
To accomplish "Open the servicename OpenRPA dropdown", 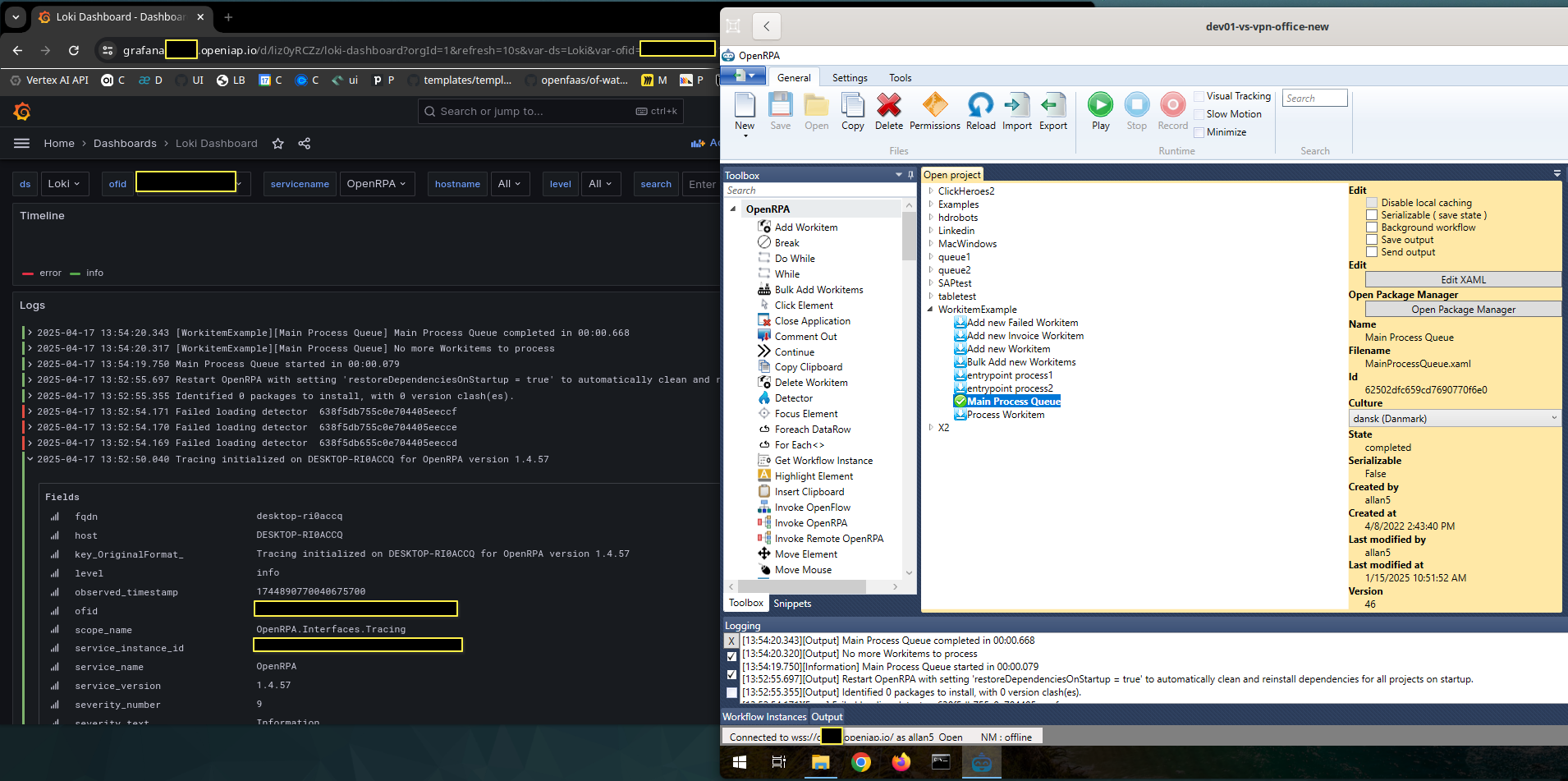I will click(x=377, y=184).
